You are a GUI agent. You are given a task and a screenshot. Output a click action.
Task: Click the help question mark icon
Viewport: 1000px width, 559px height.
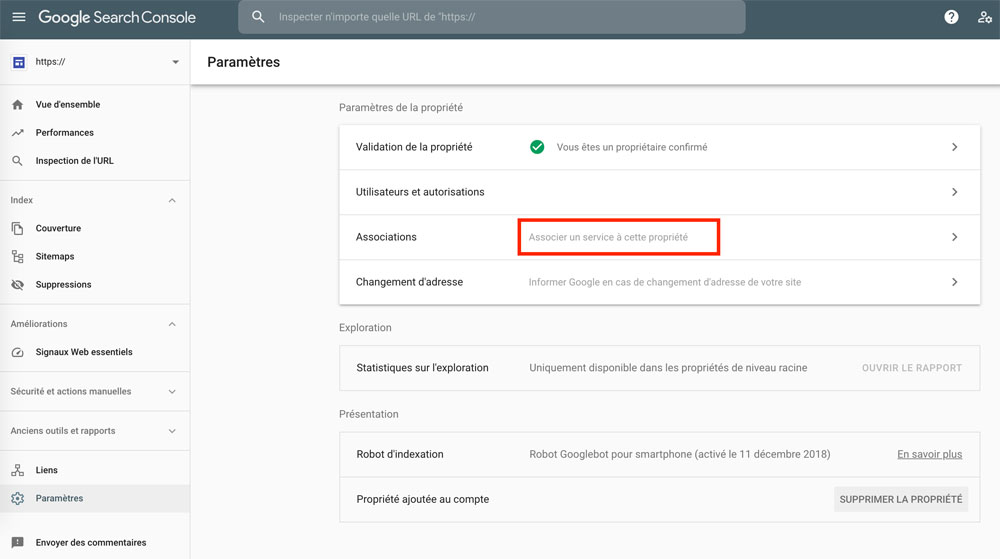[951, 17]
